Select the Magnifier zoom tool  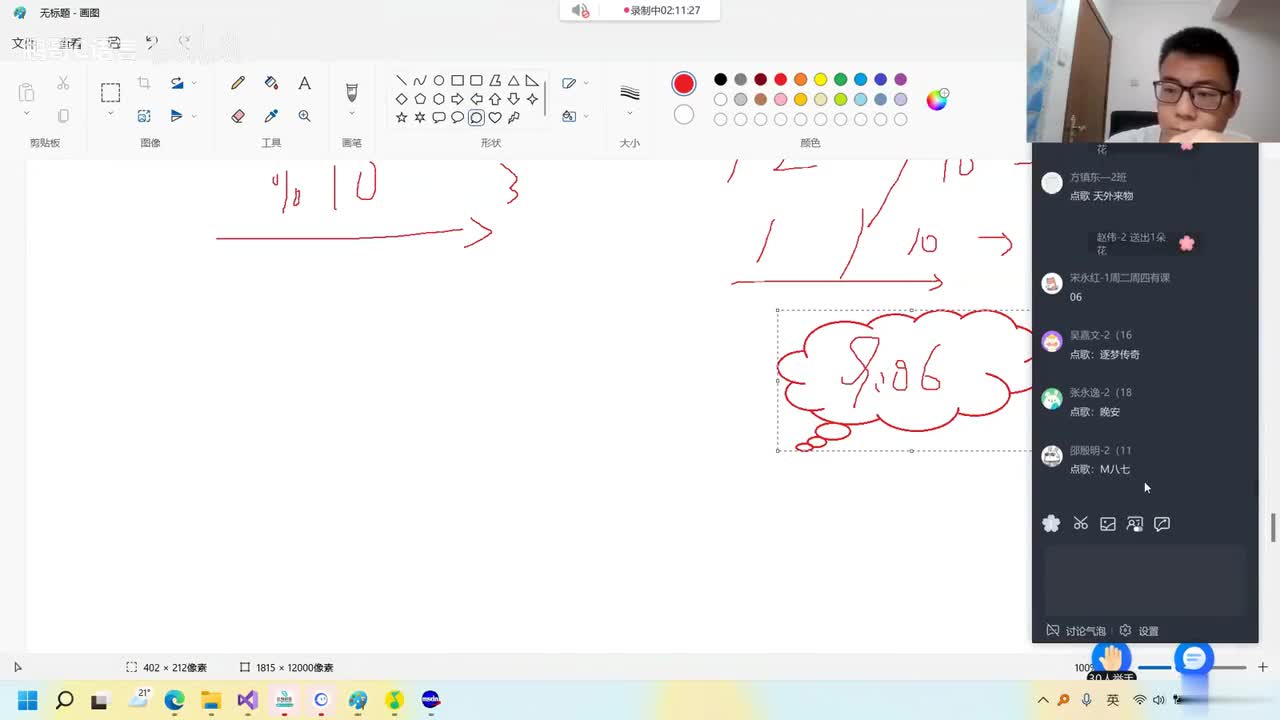(304, 116)
